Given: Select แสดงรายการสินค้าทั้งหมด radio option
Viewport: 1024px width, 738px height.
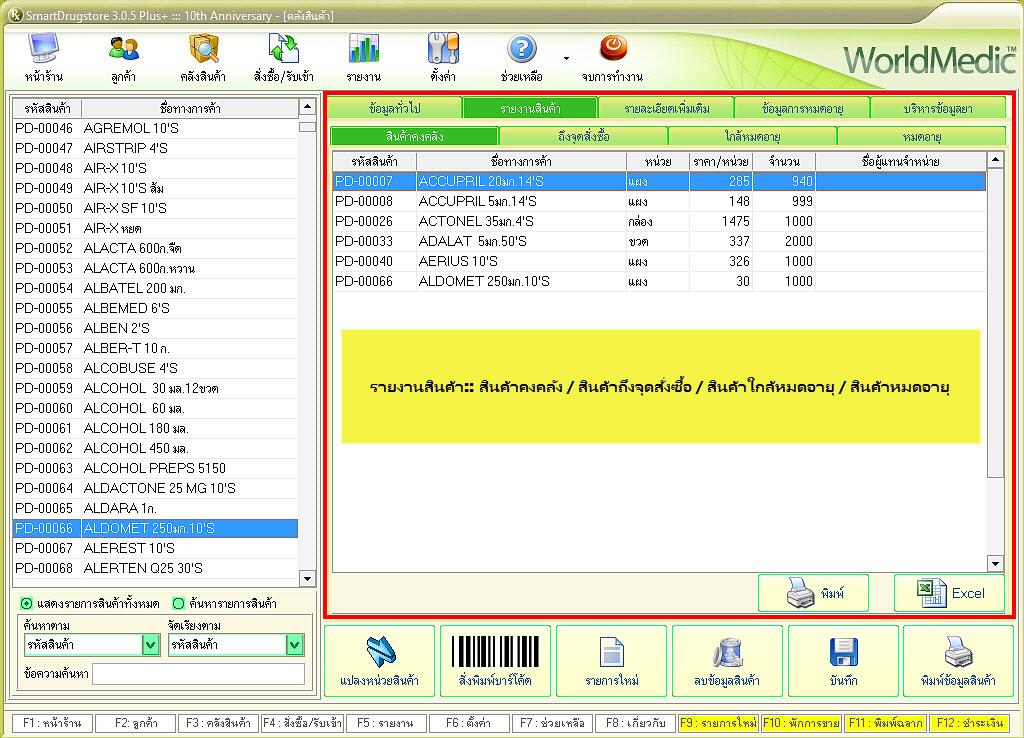Looking at the screenshot, I should 26,603.
